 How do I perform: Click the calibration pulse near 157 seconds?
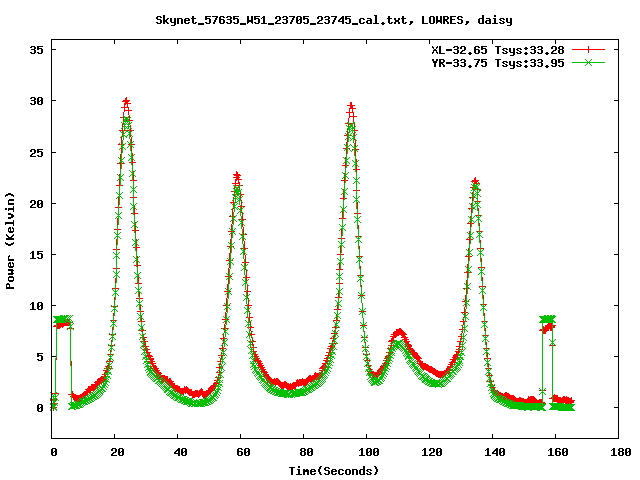[x=547, y=322]
